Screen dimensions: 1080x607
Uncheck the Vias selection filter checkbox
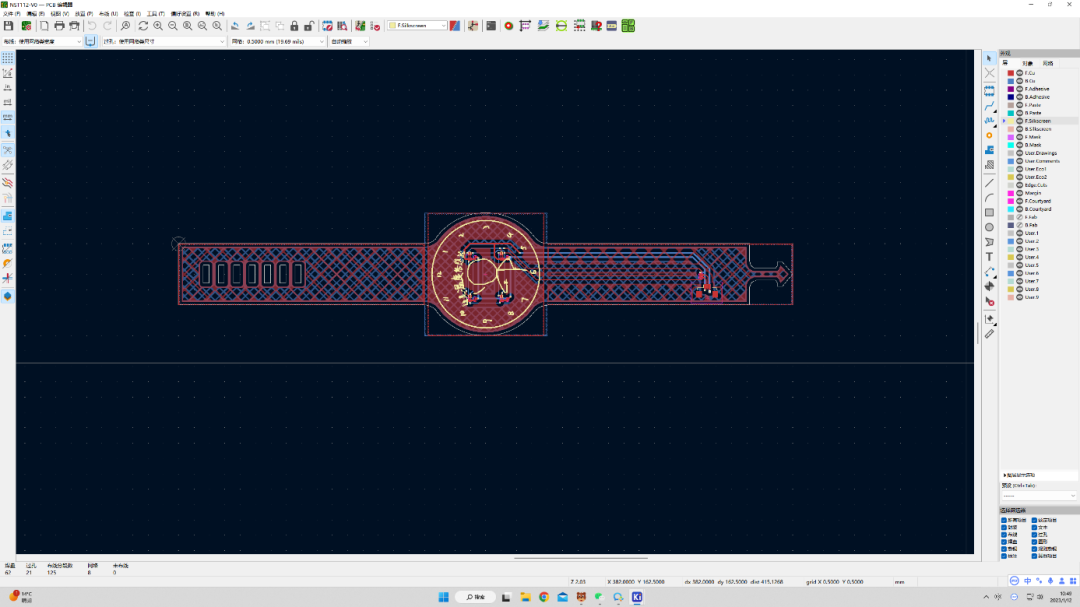[x=1035, y=535]
